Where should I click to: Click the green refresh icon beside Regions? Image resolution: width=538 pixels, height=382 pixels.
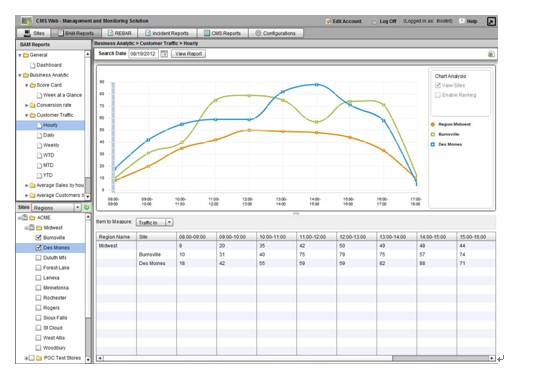coord(86,207)
